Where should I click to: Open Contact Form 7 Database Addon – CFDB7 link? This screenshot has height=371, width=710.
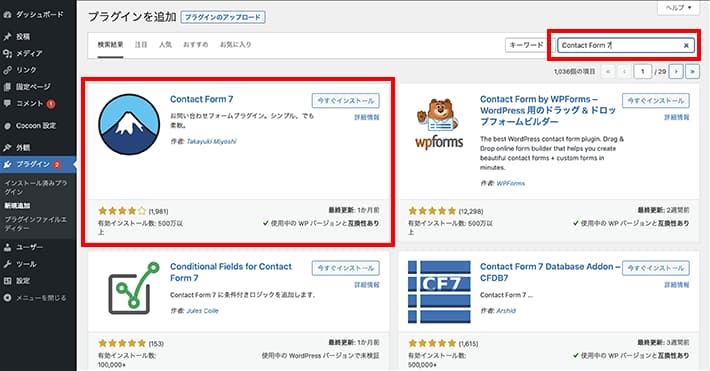tap(550, 272)
